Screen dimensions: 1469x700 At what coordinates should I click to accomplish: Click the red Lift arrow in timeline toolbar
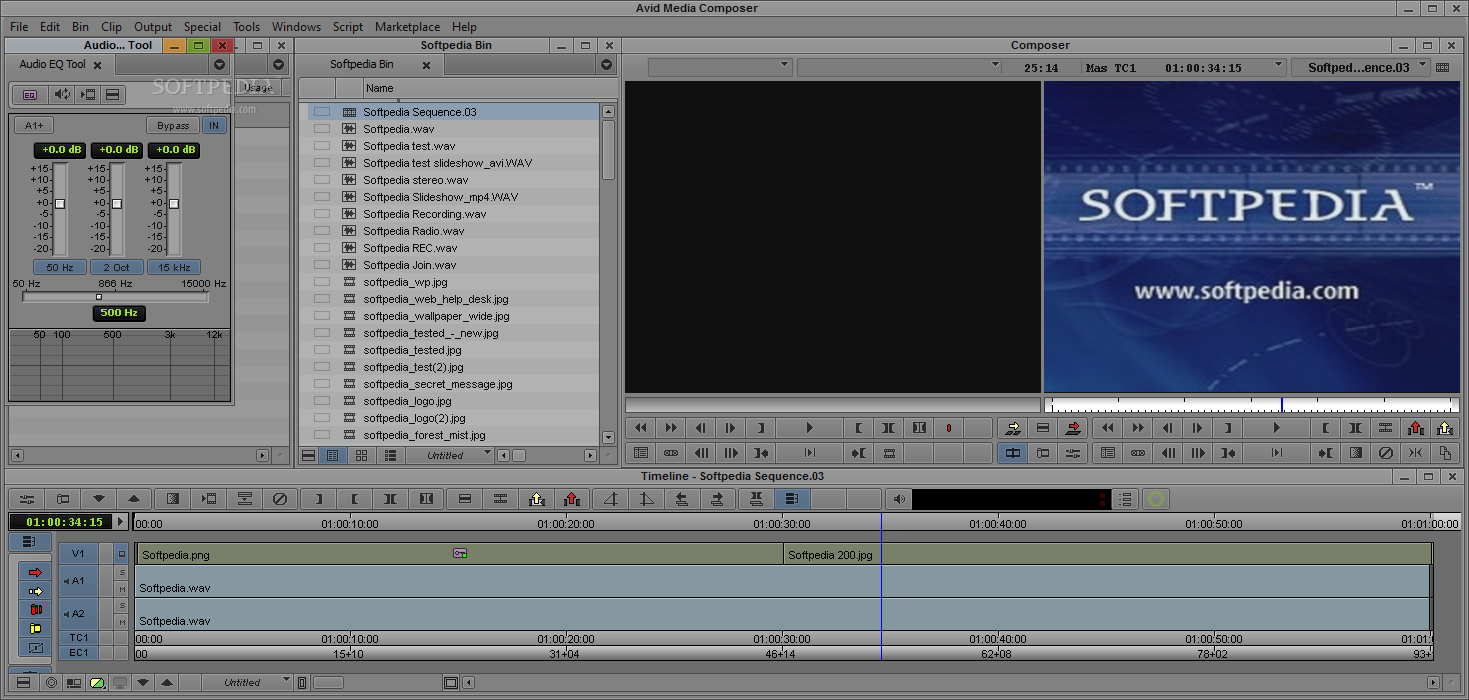click(x=572, y=498)
